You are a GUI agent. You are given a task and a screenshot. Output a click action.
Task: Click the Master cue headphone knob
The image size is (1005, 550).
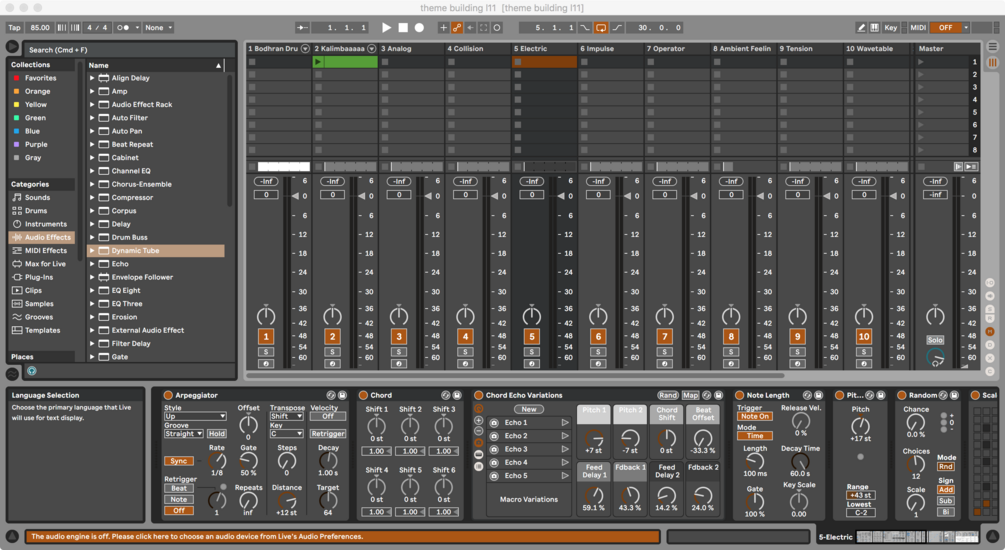pos(935,358)
